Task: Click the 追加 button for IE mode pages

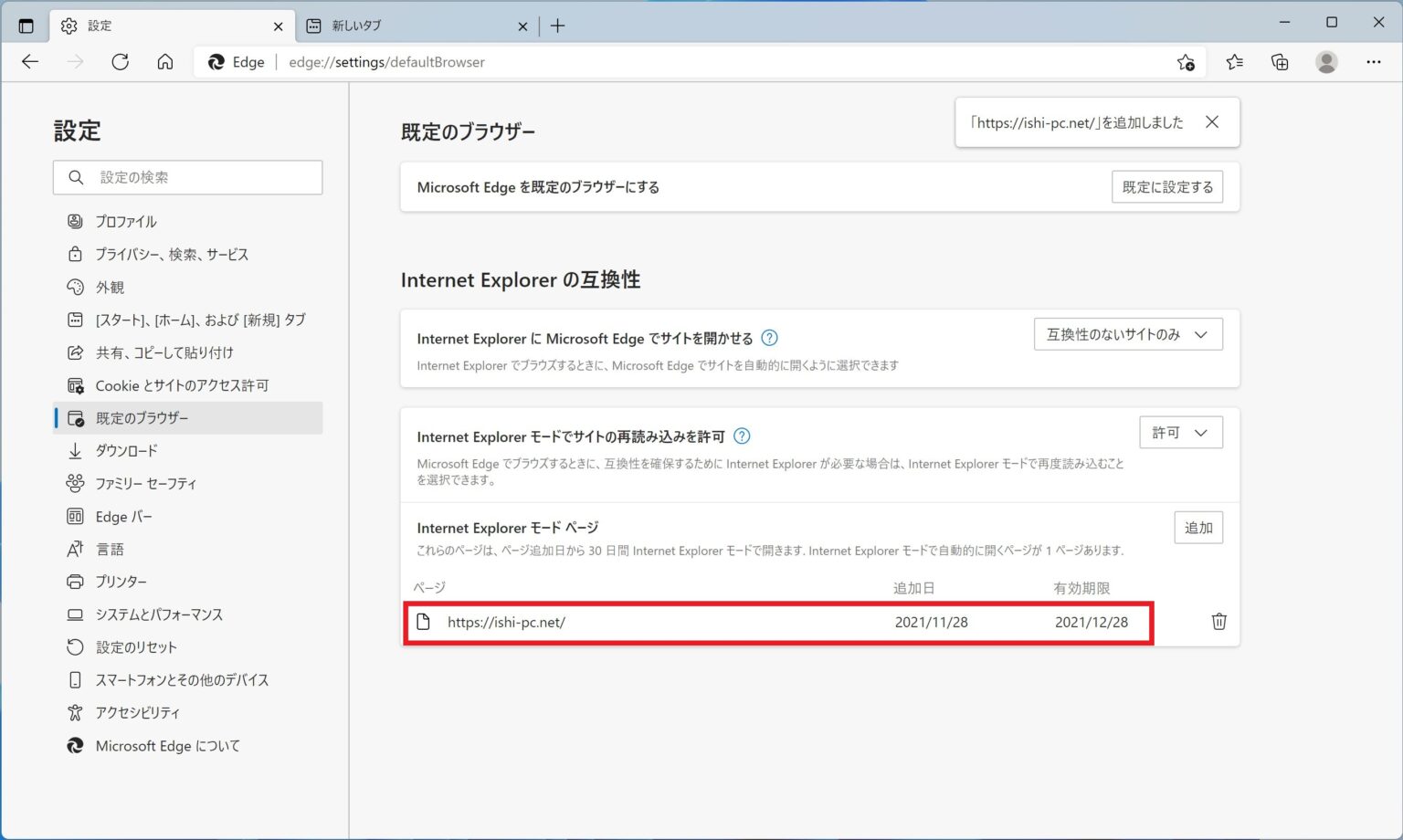Action: [x=1197, y=527]
